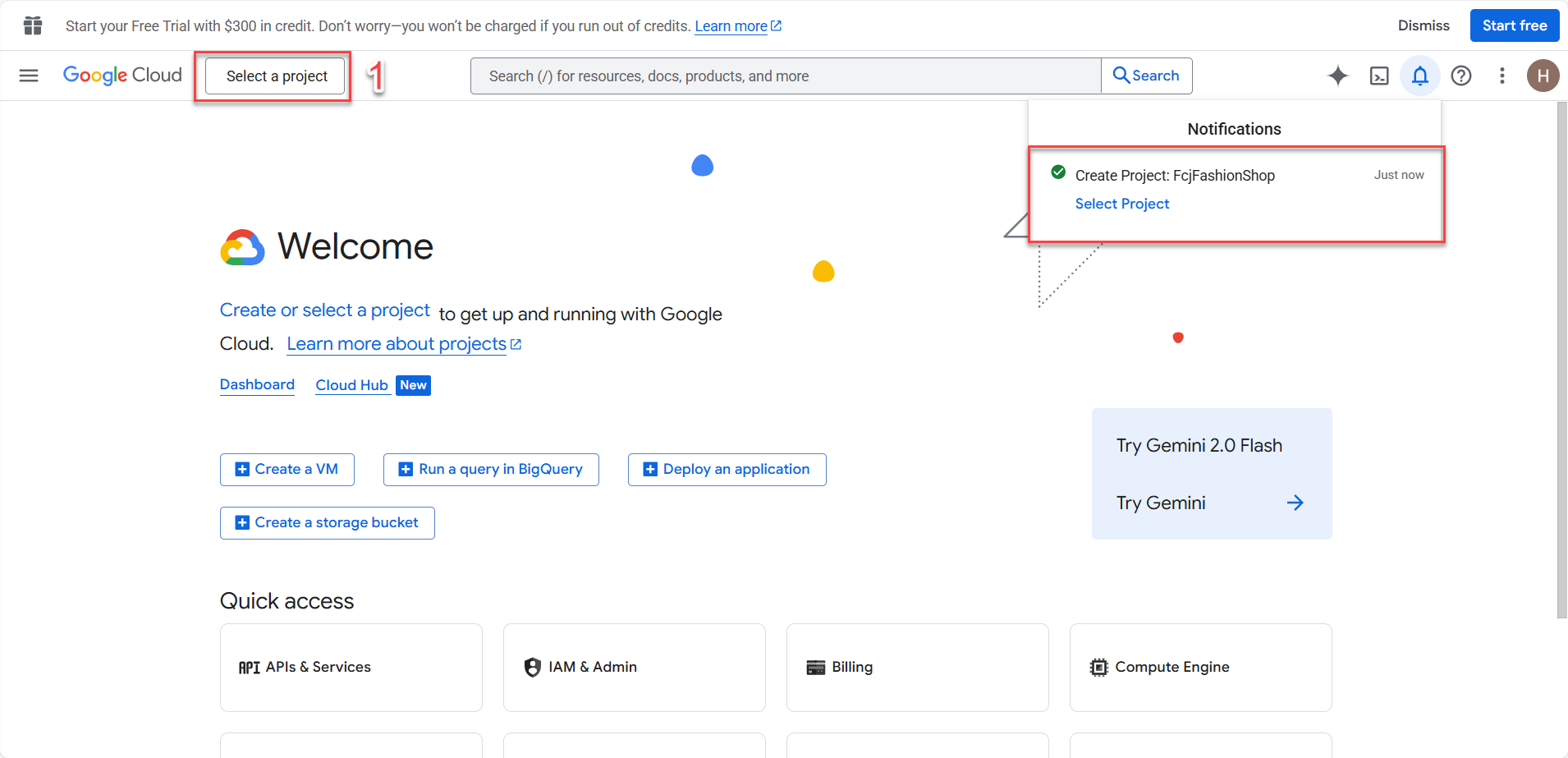This screenshot has width=1568, height=758.
Task: Click the APIs & Services API icon
Action: 250,667
